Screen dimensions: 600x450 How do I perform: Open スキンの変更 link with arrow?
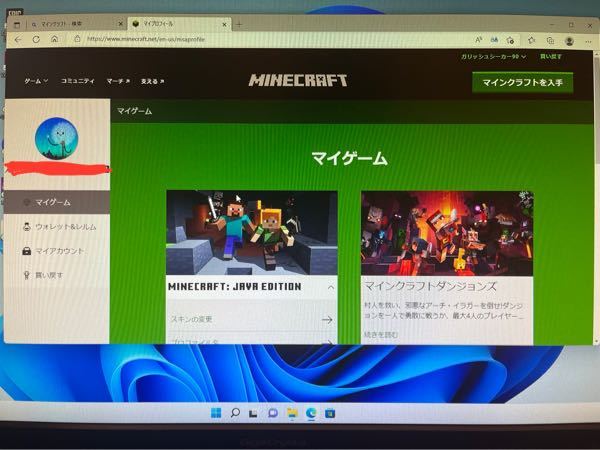(251, 319)
